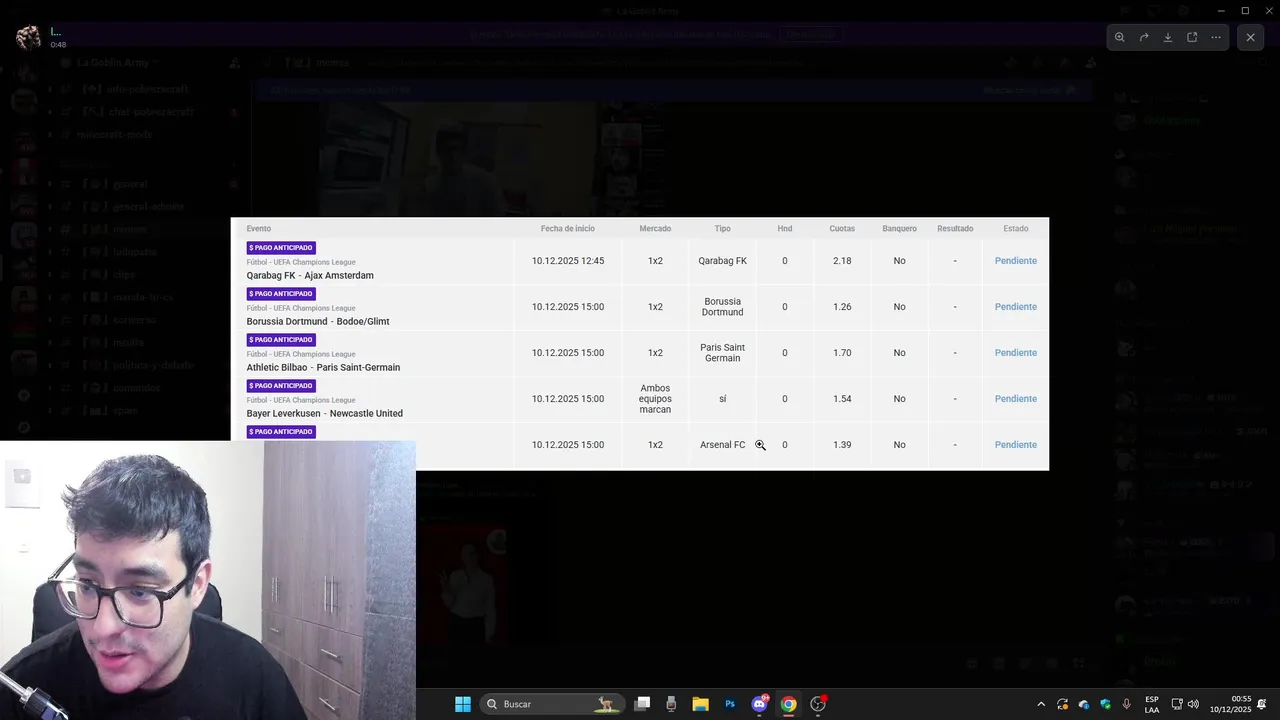Click the 1.26 odds value
Viewport: 1280px width, 720px height.
[842, 307]
